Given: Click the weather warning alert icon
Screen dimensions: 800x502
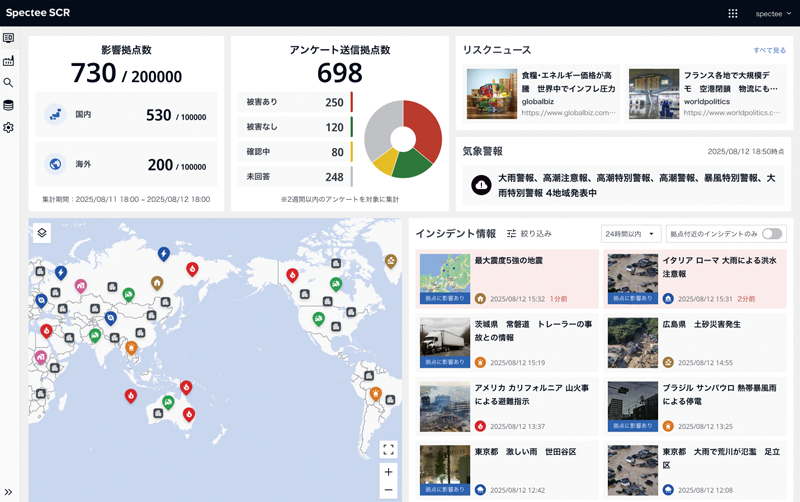Looking at the screenshot, I should point(481,185).
